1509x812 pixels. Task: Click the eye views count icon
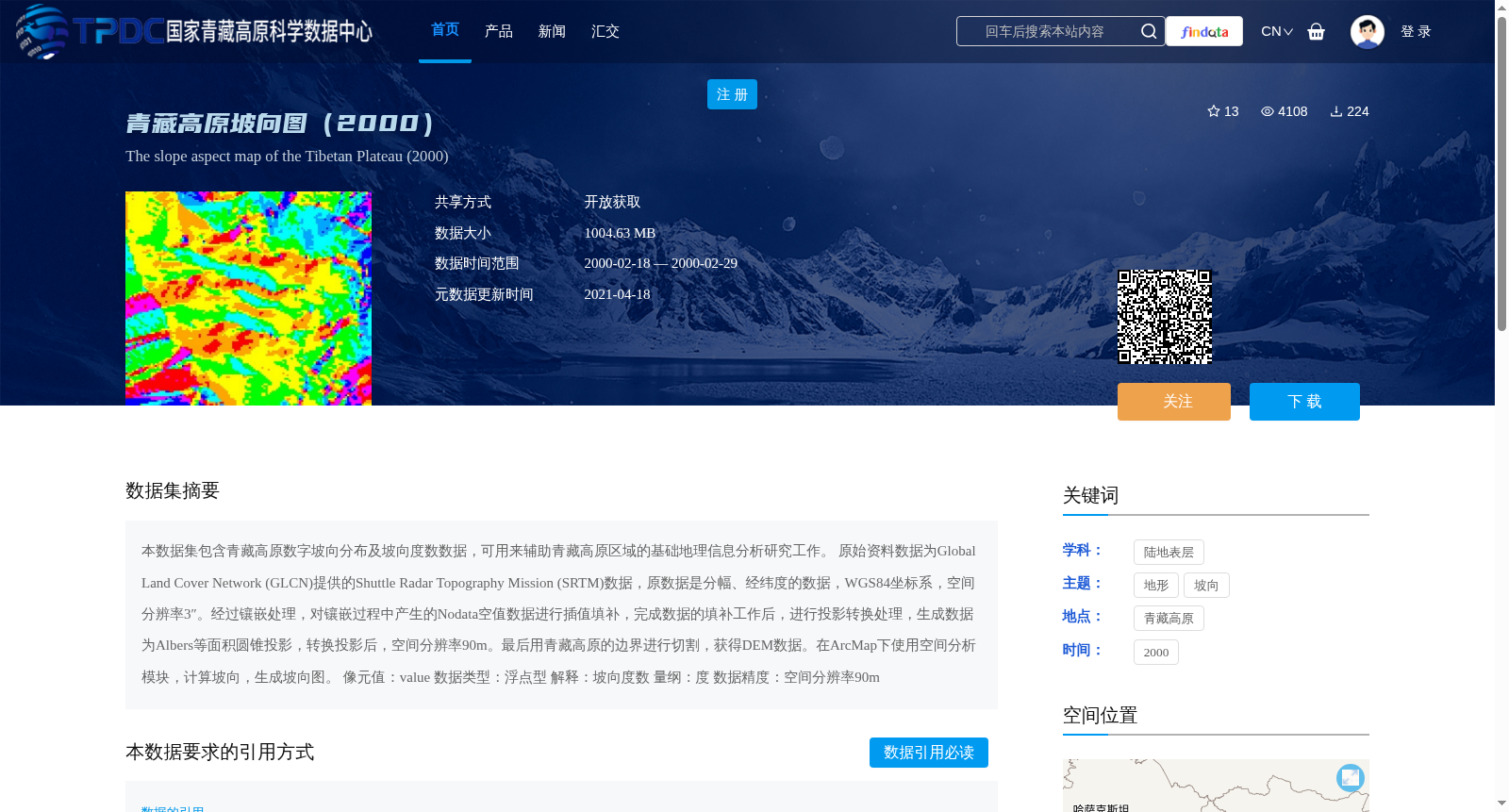click(x=1268, y=111)
